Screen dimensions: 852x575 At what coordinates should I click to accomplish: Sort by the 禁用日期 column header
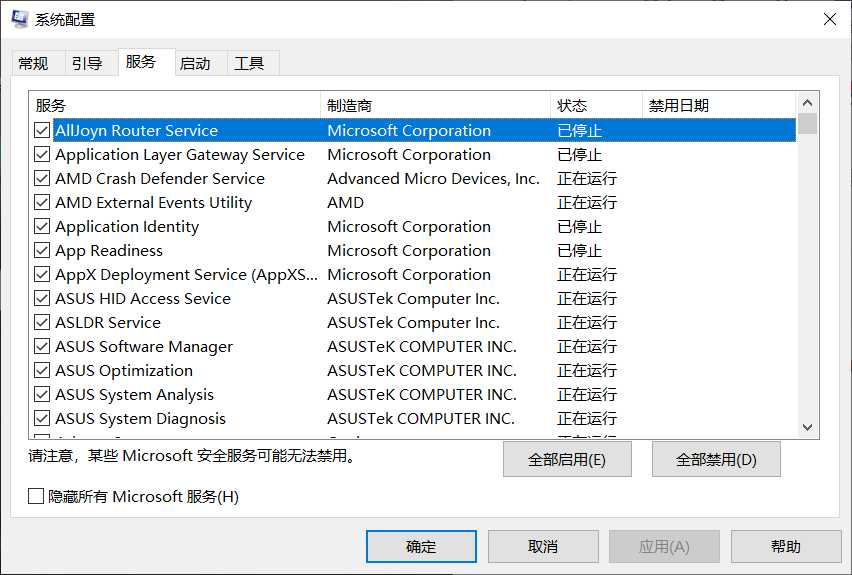[719, 105]
